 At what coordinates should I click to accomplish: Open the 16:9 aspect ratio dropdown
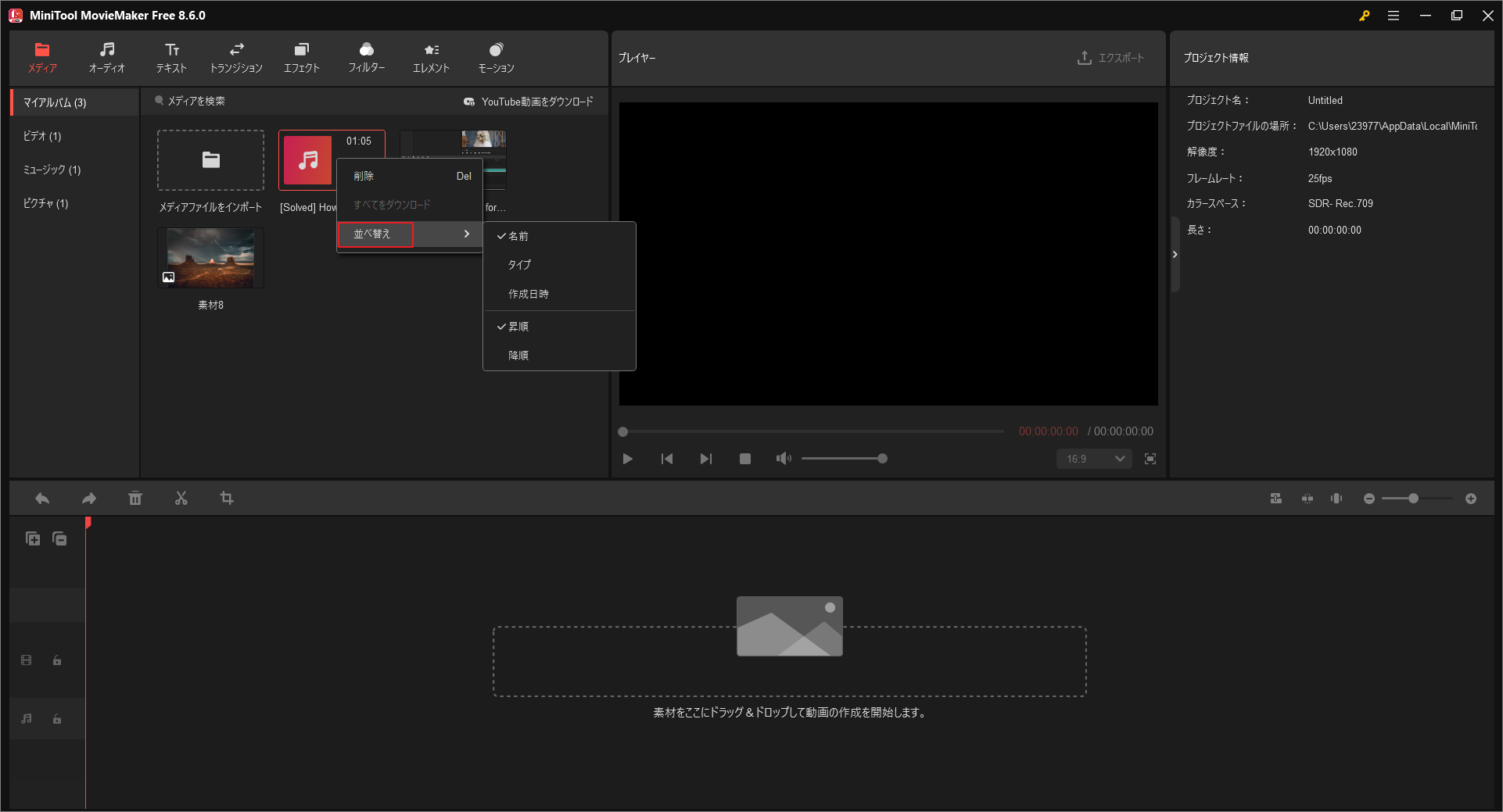(x=1092, y=459)
